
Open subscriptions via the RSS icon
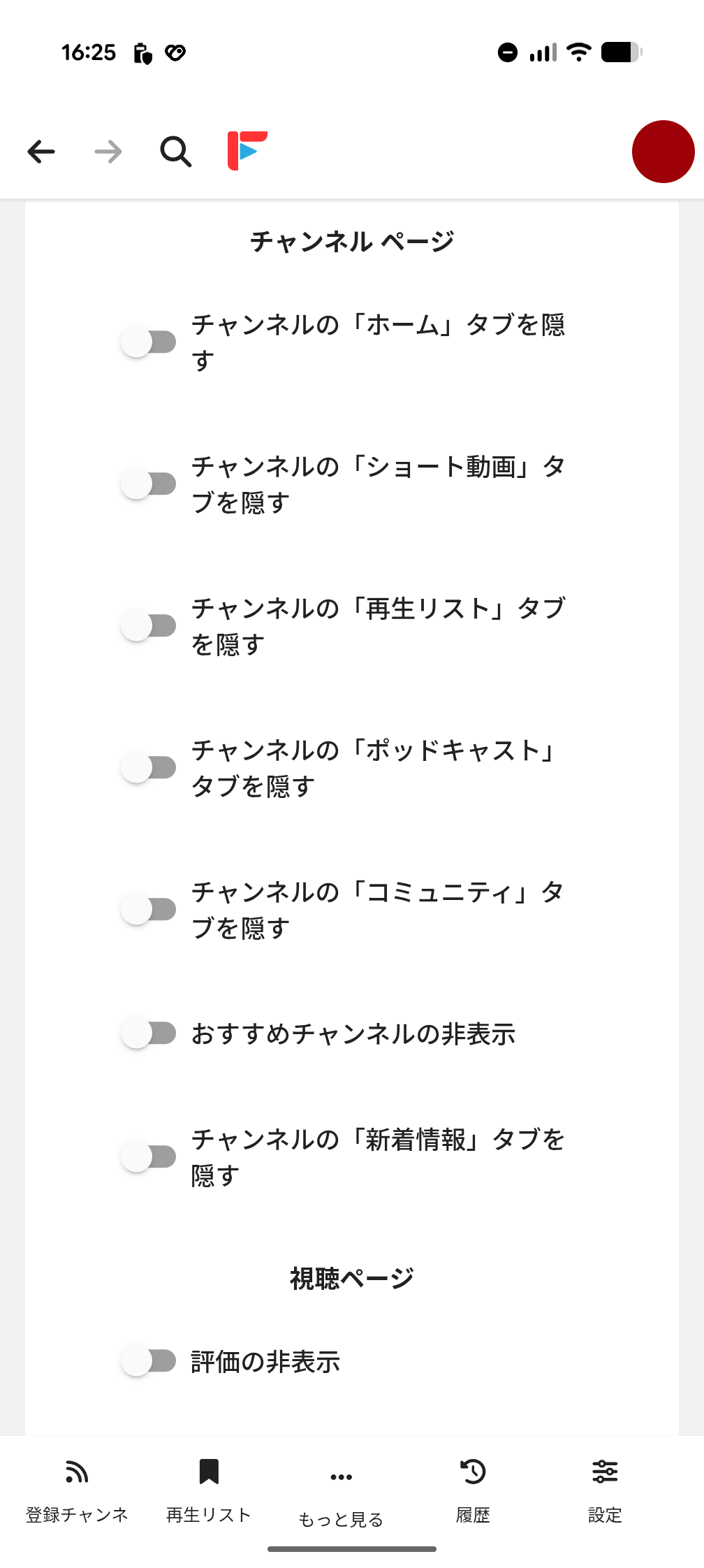tap(77, 1472)
